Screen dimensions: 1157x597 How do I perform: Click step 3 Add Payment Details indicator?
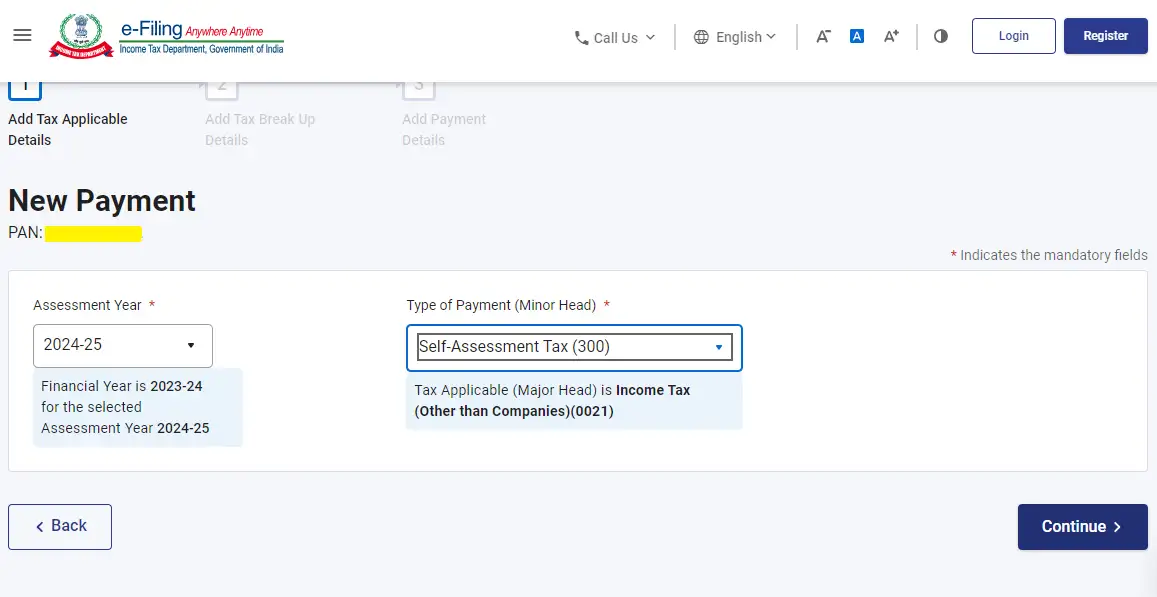point(418,85)
